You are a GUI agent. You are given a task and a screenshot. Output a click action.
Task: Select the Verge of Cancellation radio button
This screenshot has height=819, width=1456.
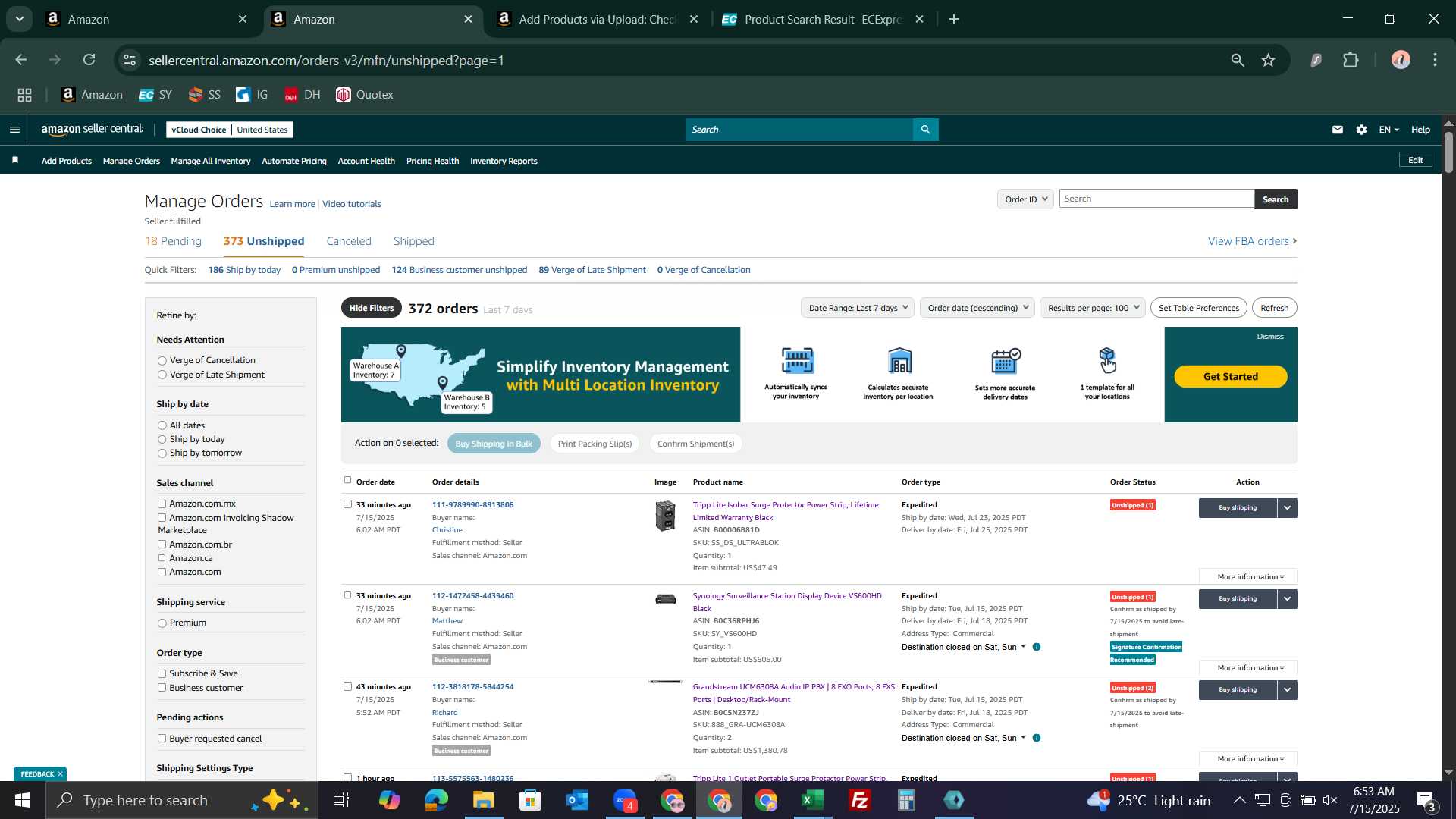[162, 361]
